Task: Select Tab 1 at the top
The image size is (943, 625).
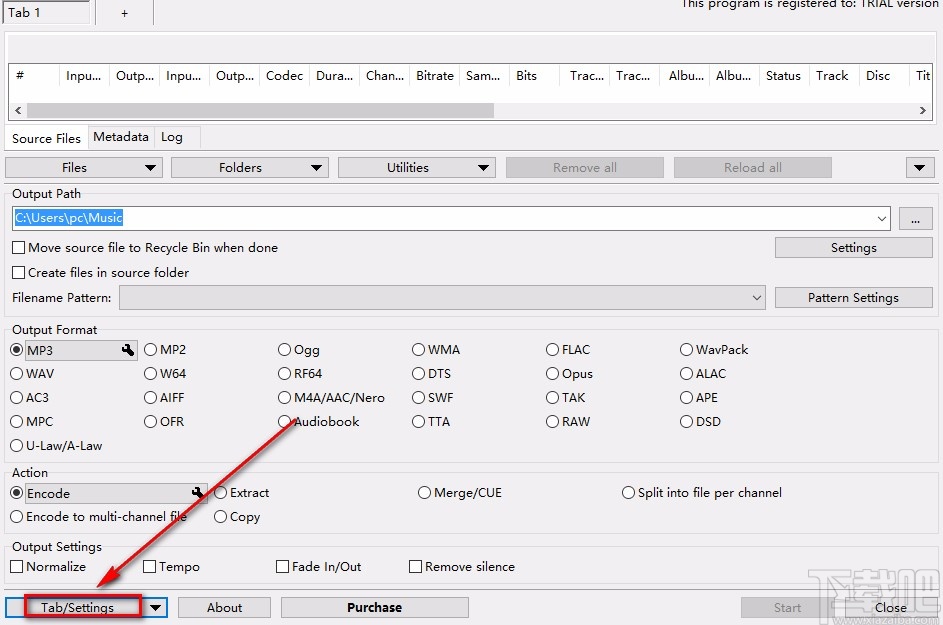Action: tap(47, 13)
